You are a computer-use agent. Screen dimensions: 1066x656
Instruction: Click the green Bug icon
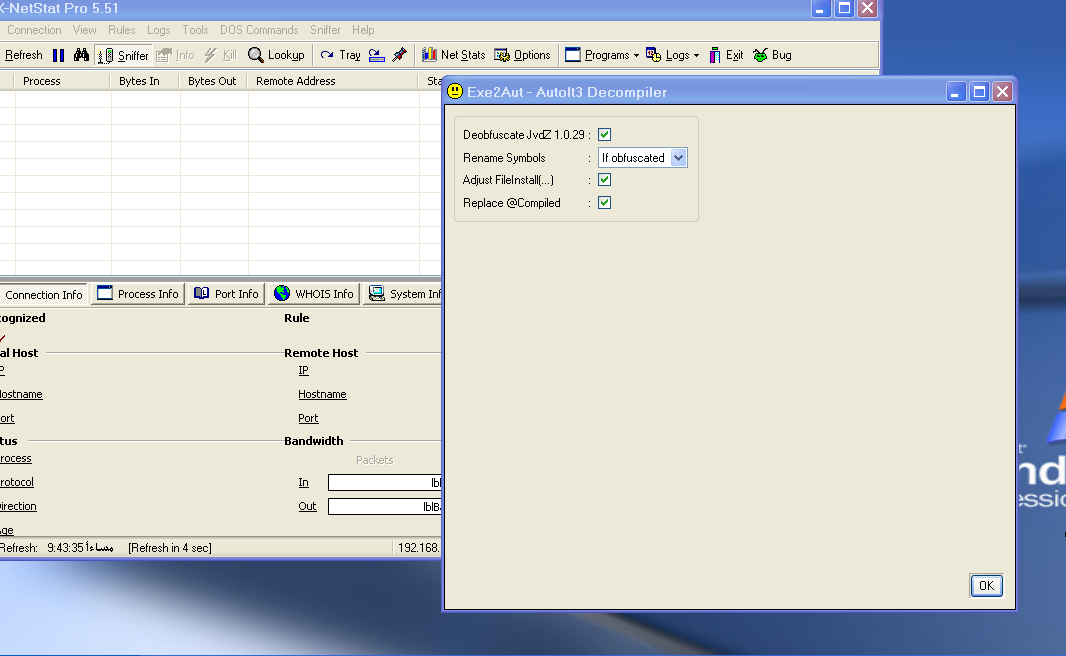pos(772,55)
